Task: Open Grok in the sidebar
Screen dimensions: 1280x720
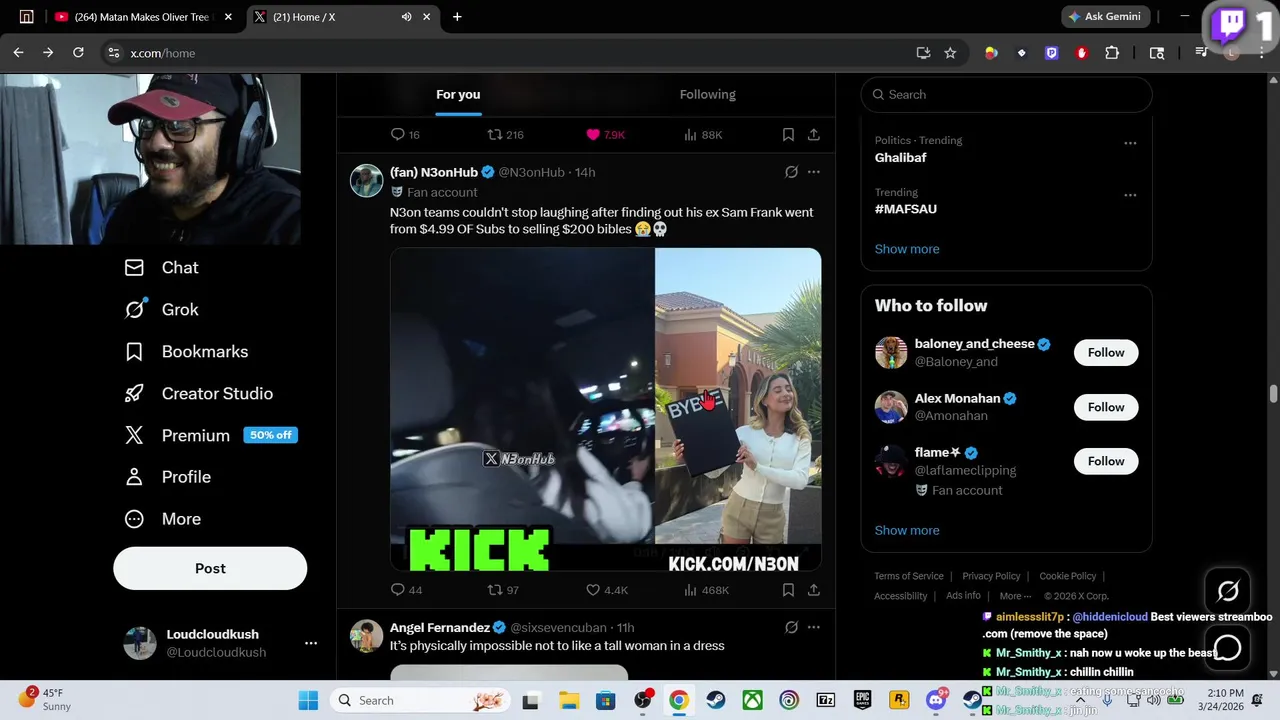Action: coord(161,310)
